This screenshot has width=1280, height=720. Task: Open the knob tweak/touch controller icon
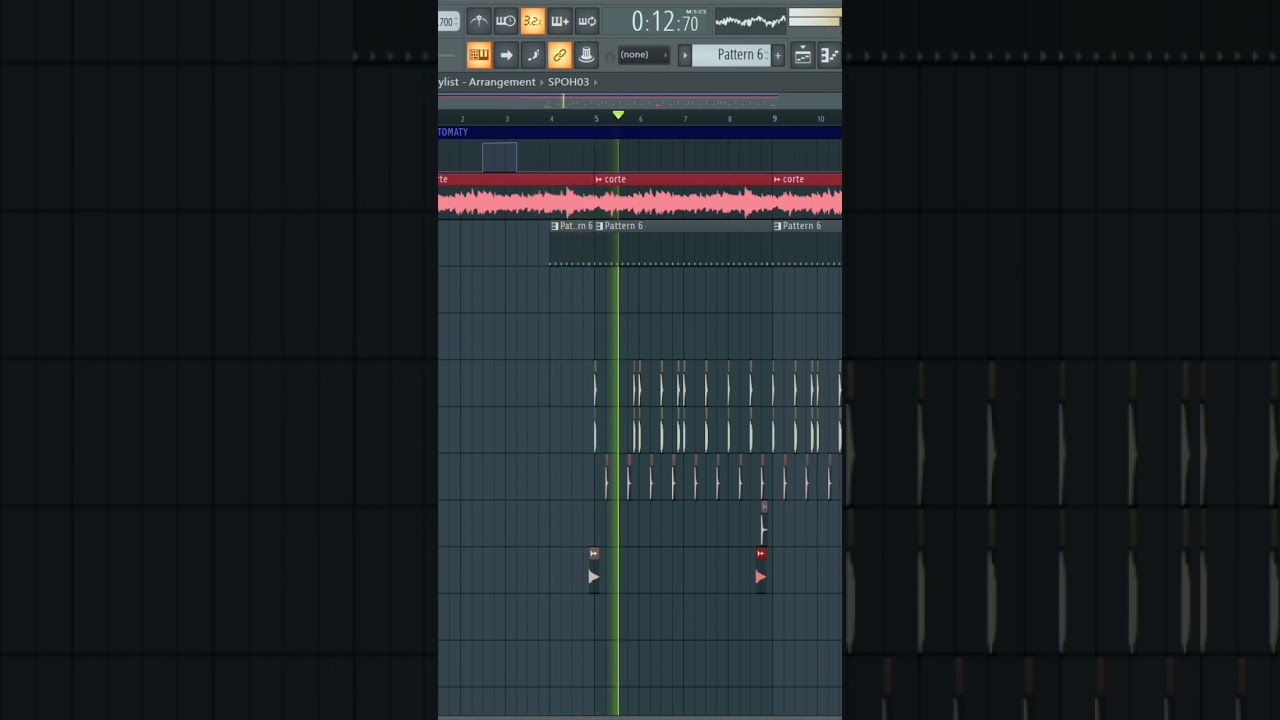pyautogui.click(x=587, y=55)
